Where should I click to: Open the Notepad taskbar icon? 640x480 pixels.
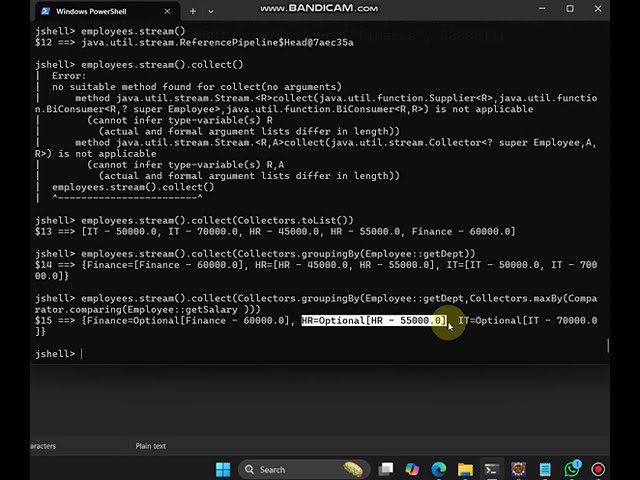pos(545,469)
